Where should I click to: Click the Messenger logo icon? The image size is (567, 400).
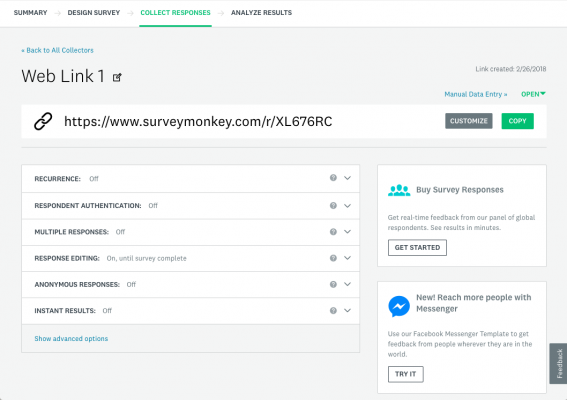[x=399, y=306]
